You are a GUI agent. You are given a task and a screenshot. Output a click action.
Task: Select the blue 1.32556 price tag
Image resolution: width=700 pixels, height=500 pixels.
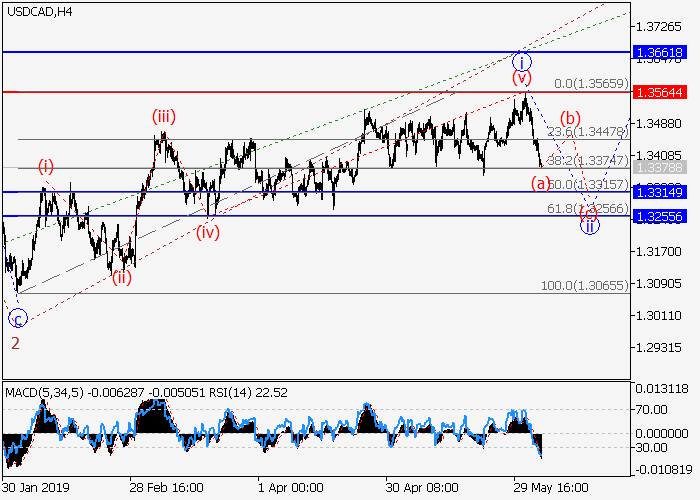point(663,215)
